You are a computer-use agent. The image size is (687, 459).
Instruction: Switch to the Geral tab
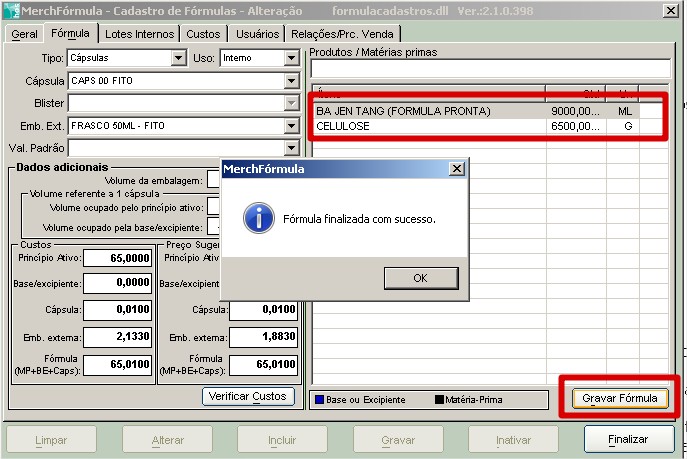tap(25, 34)
